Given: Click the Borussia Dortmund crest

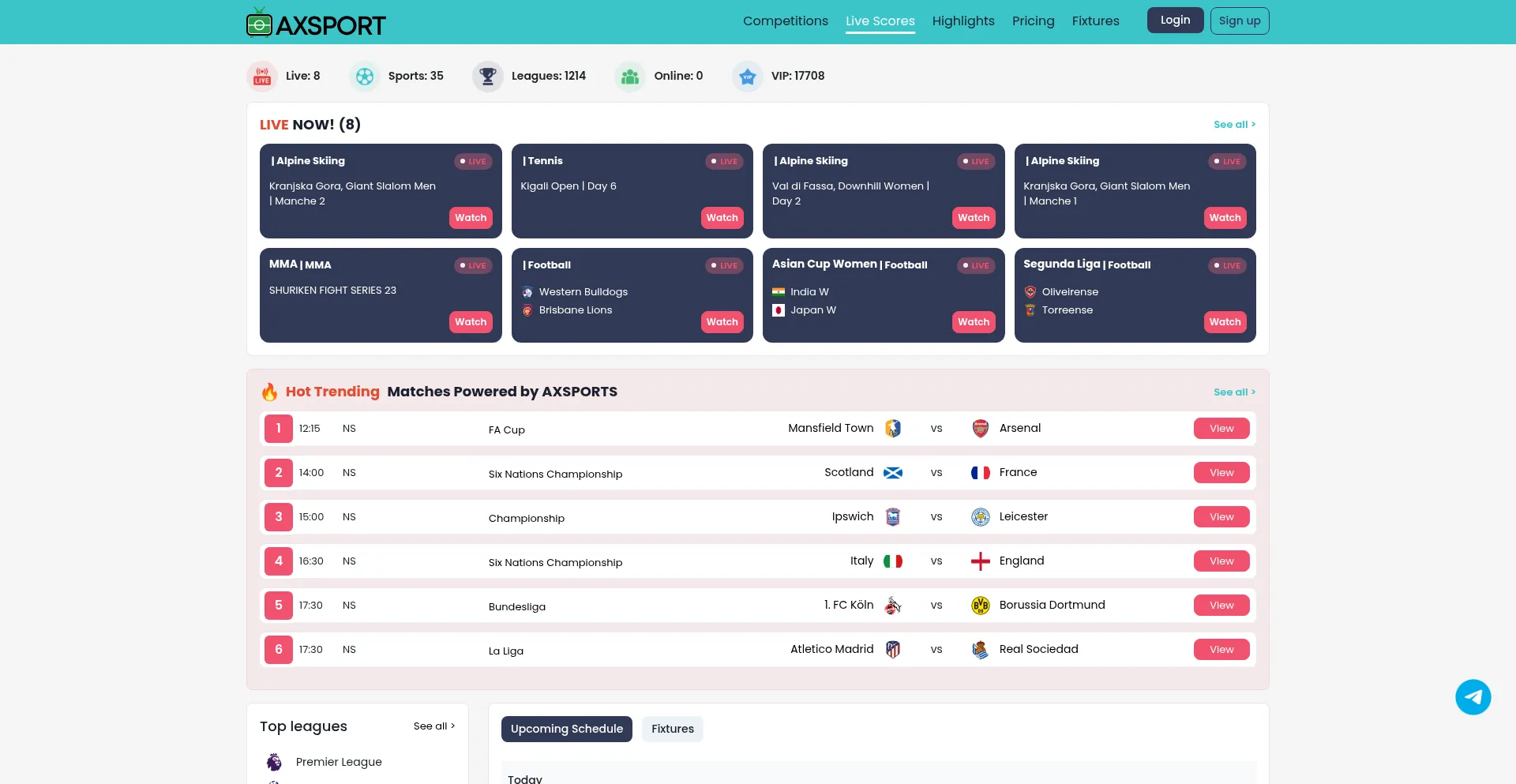Looking at the screenshot, I should tap(981, 606).
